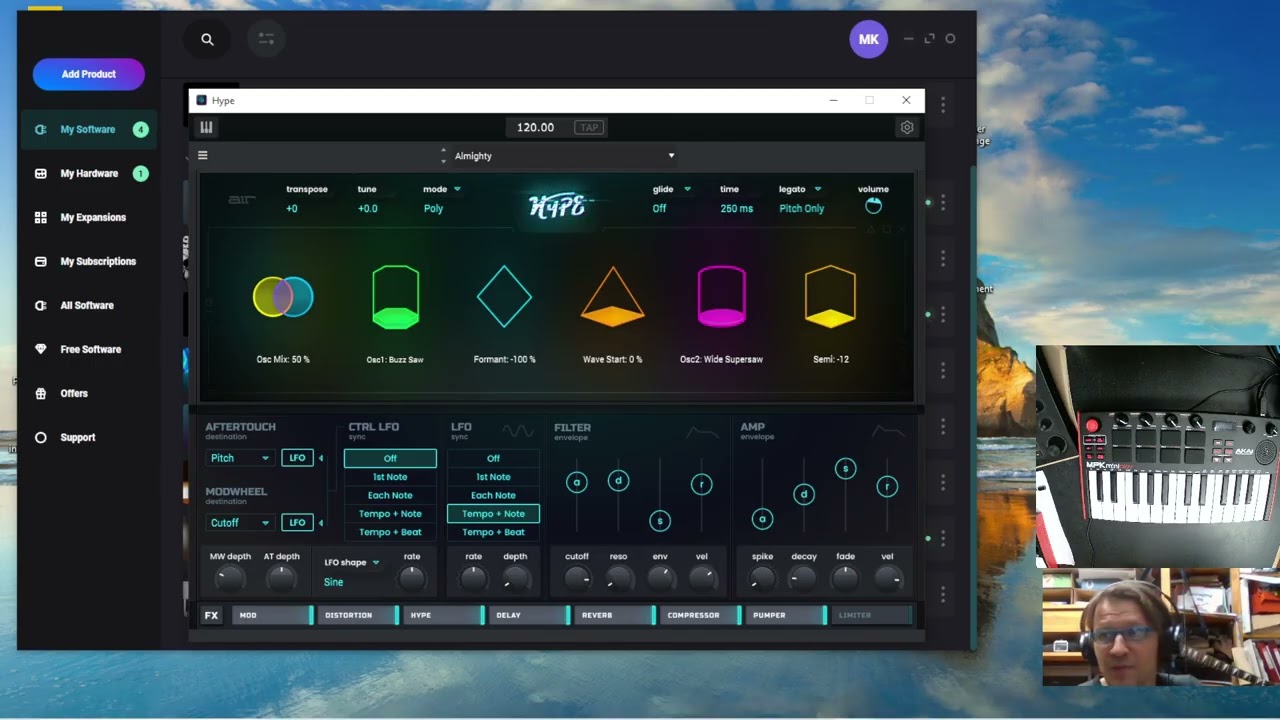Viewport: 1280px width, 720px height.
Task: Click the amp sustain slider handle
Action: coord(845,468)
